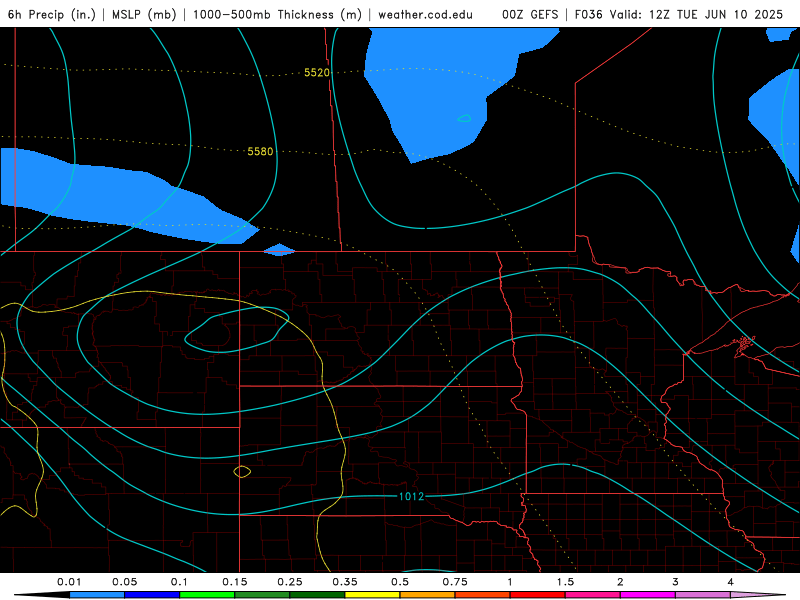Pick the violet 3–4 colorbar swatch
The image size is (800, 600).
(x=703, y=595)
